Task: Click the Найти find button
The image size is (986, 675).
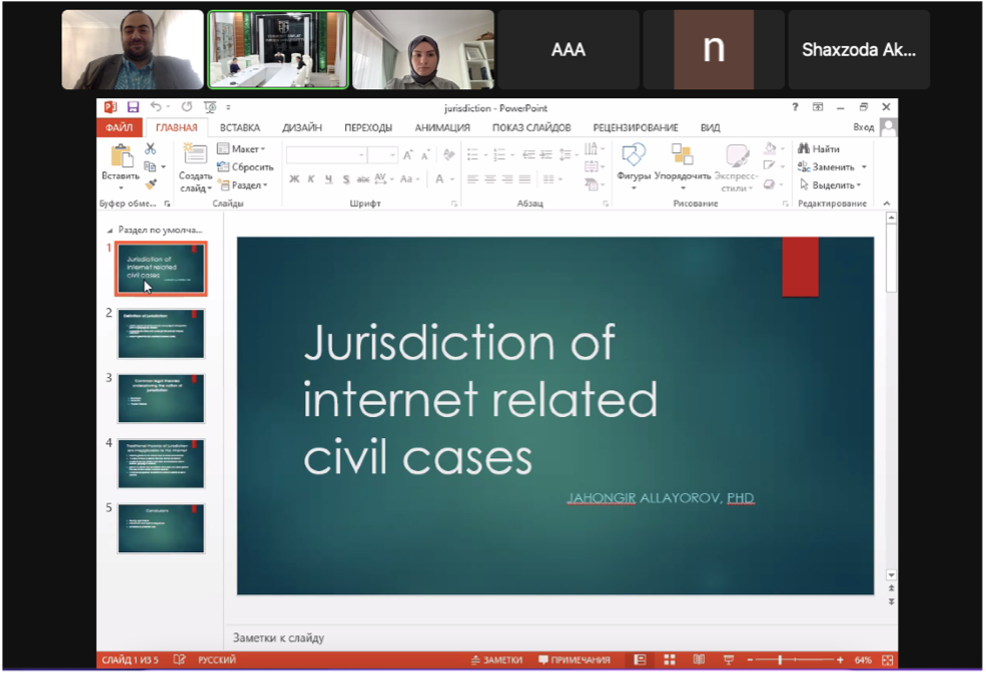Action: pyautogui.click(x=820, y=149)
